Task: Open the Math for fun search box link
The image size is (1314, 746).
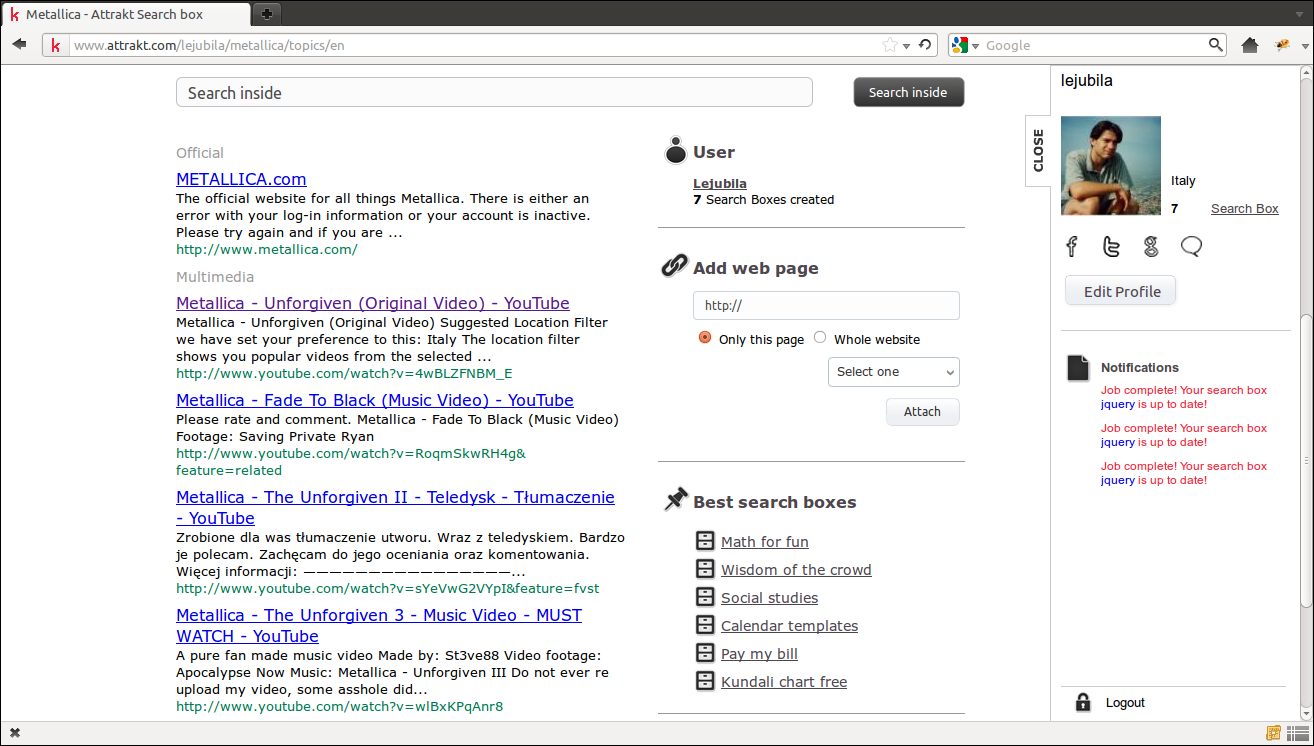Action: pyautogui.click(x=765, y=542)
